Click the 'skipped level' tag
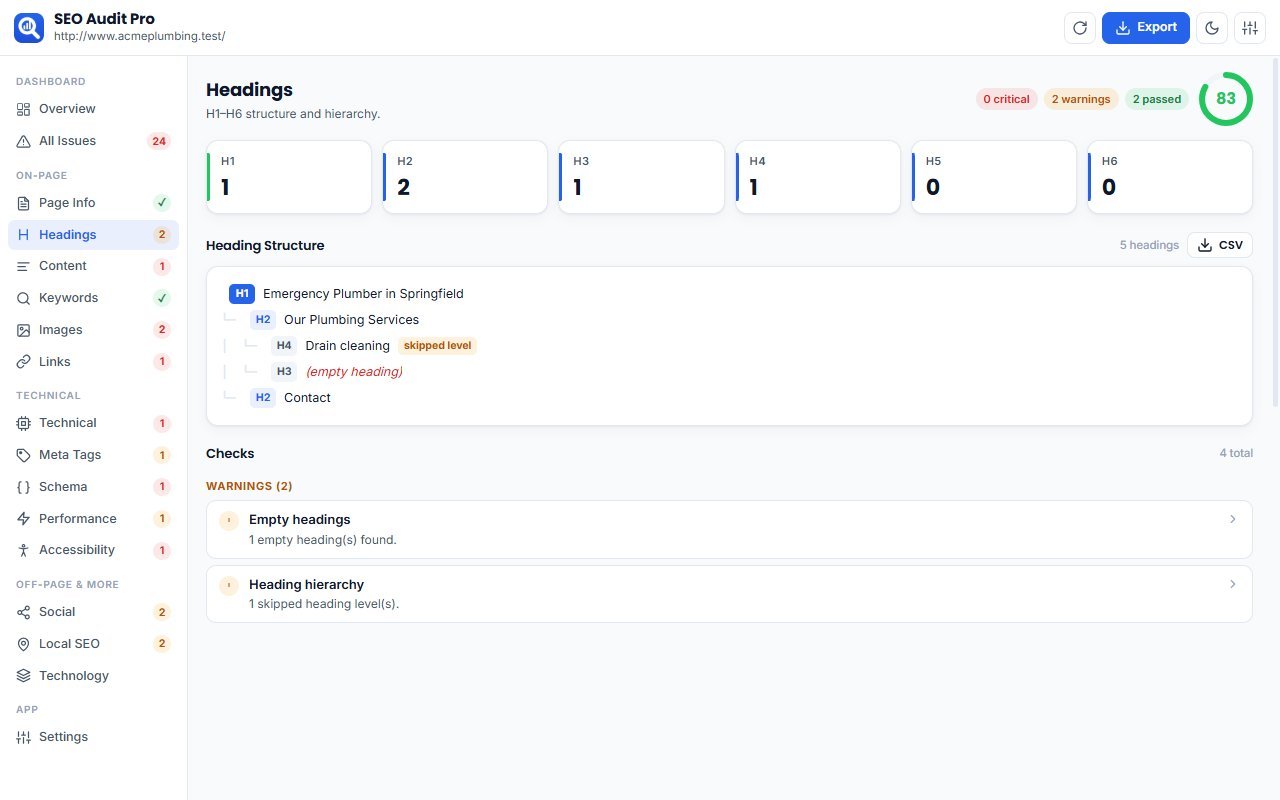 coord(438,346)
